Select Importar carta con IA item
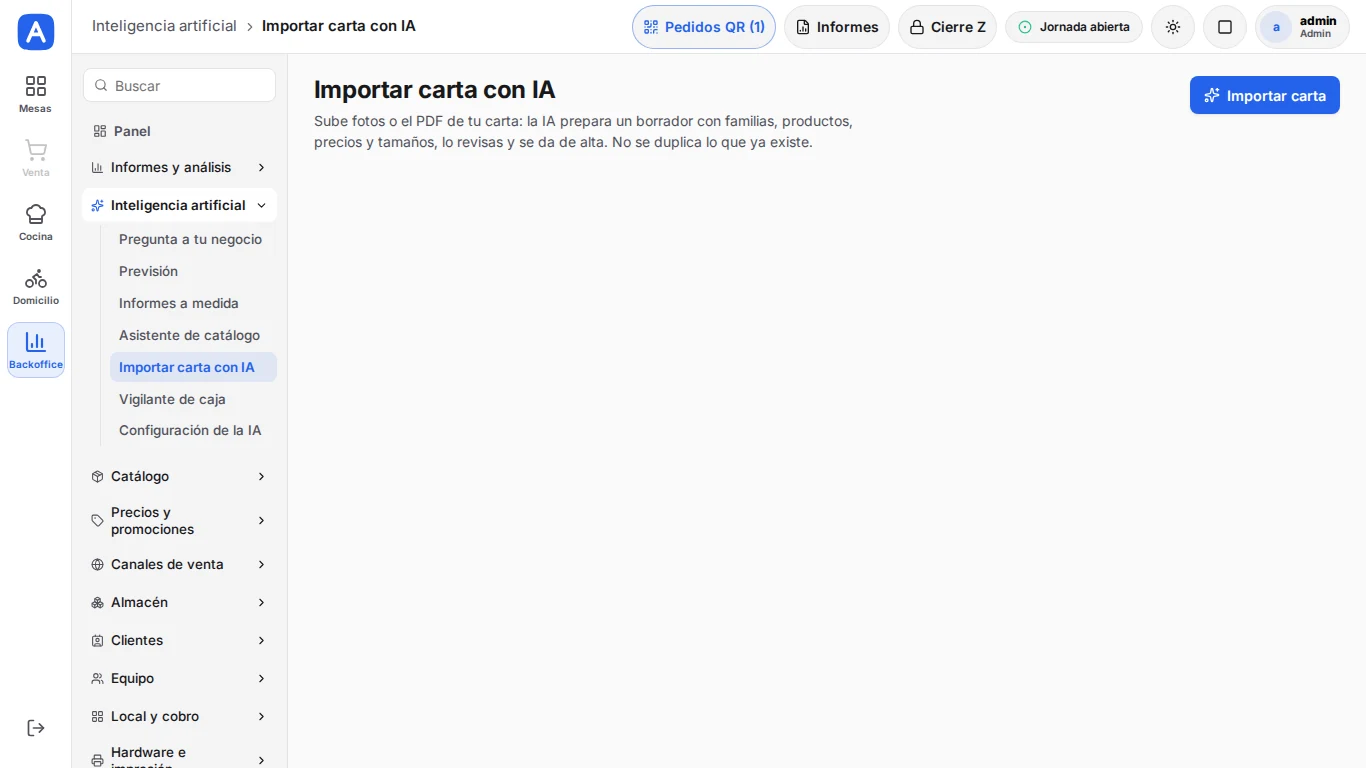Image resolution: width=1366 pixels, height=768 pixels. 192,367
